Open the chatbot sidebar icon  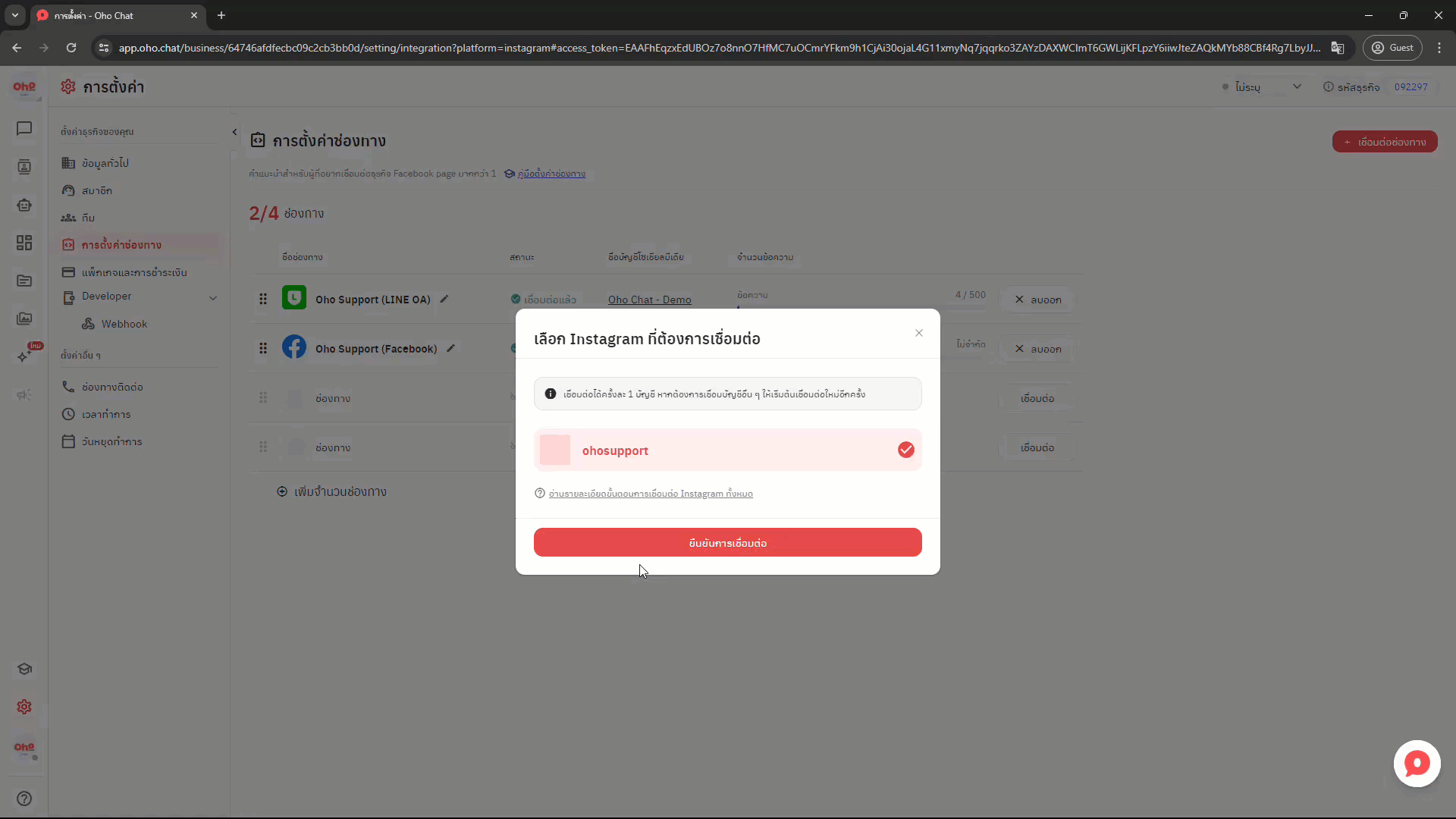[24, 205]
